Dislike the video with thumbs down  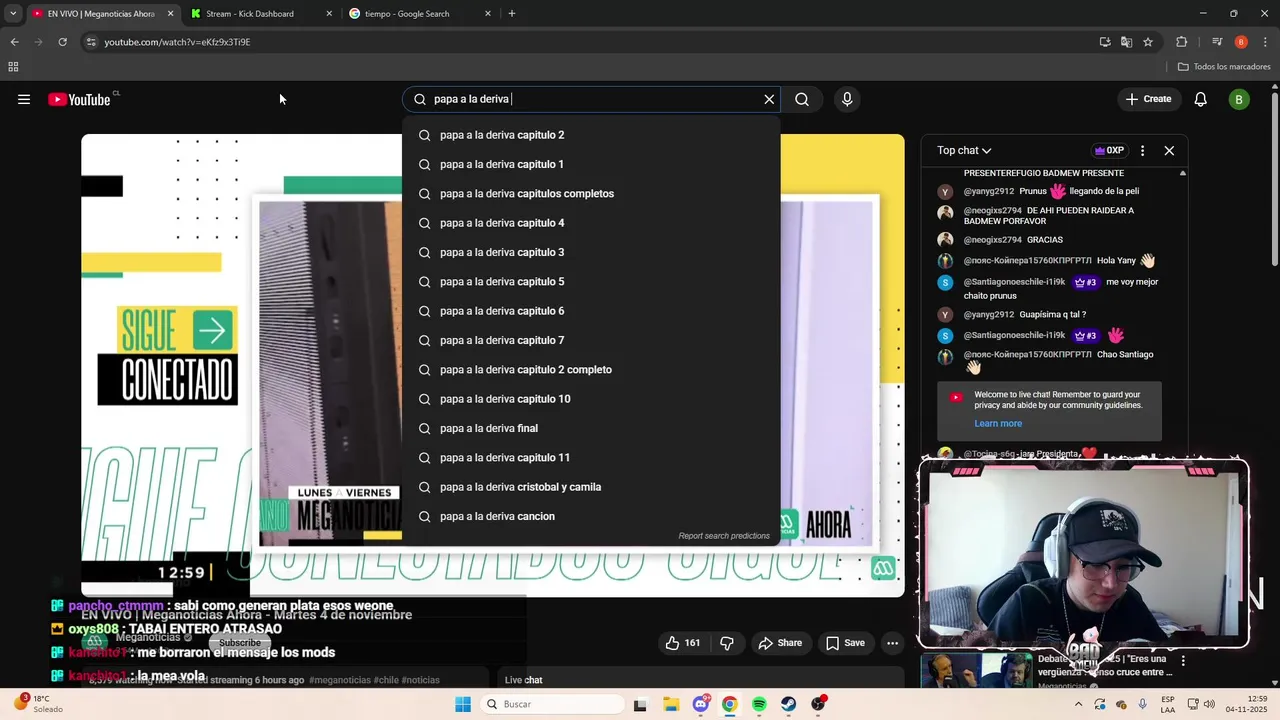727,643
